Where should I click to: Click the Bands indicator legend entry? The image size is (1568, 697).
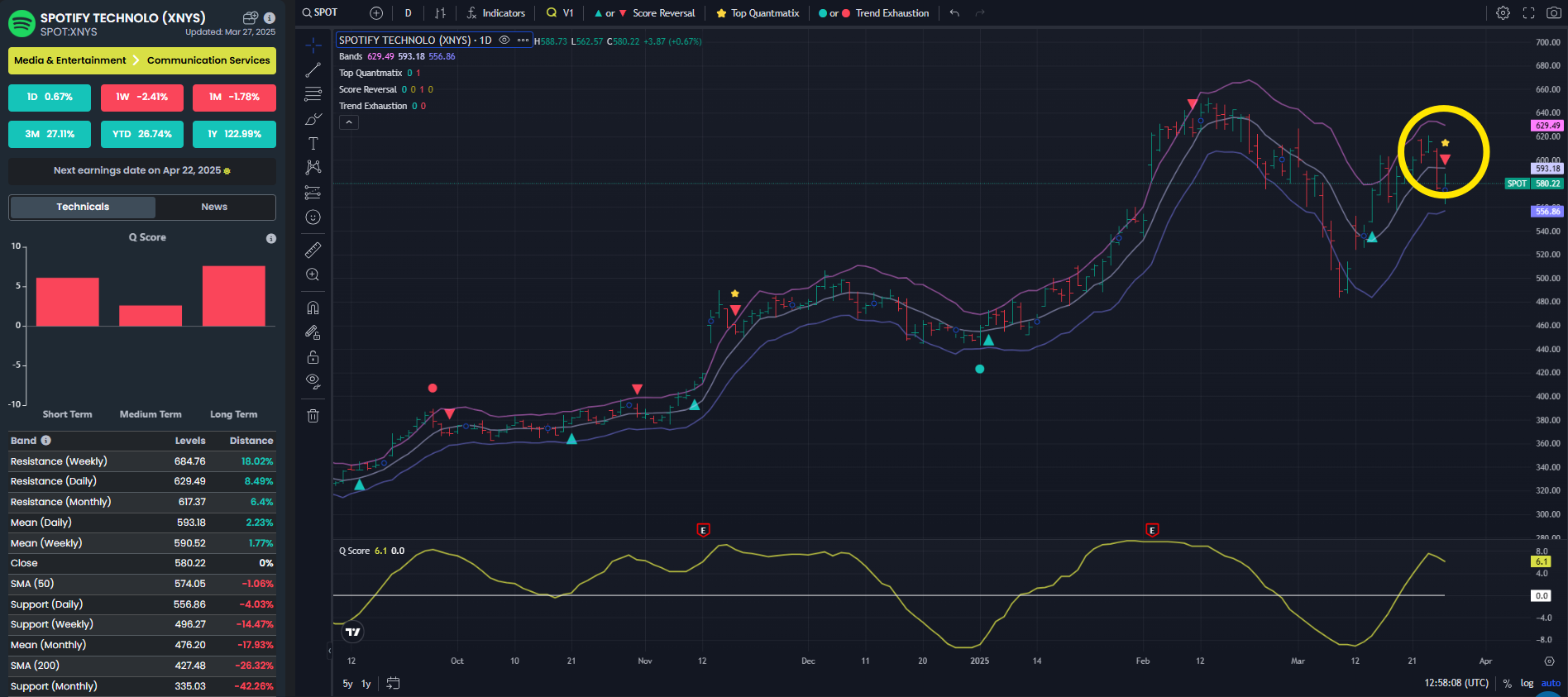pyautogui.click(x=351, y=56)
